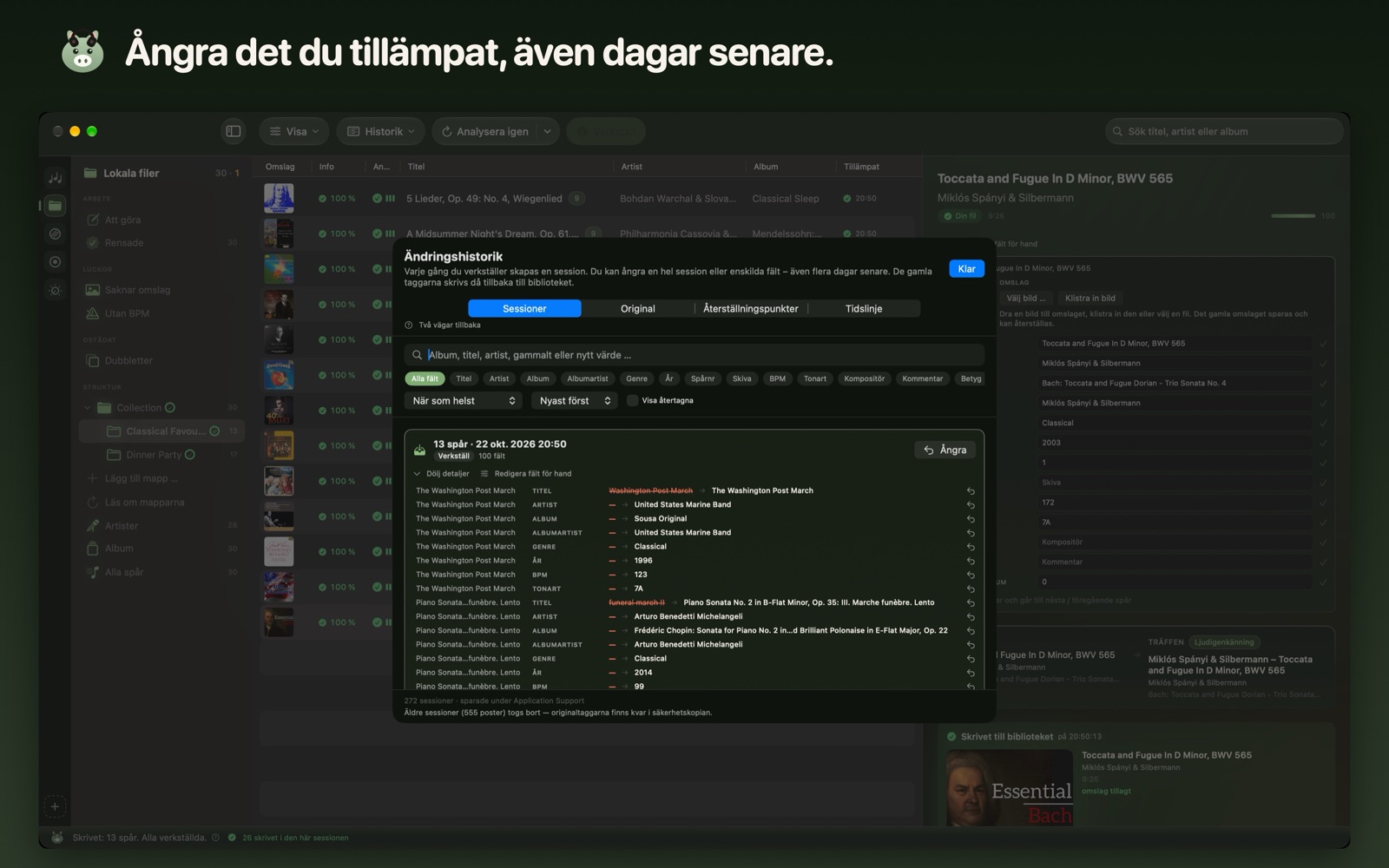Screen dimensions: 1389x868
Task: Adjust the confidence slider in right panel
Action: 1293,215
